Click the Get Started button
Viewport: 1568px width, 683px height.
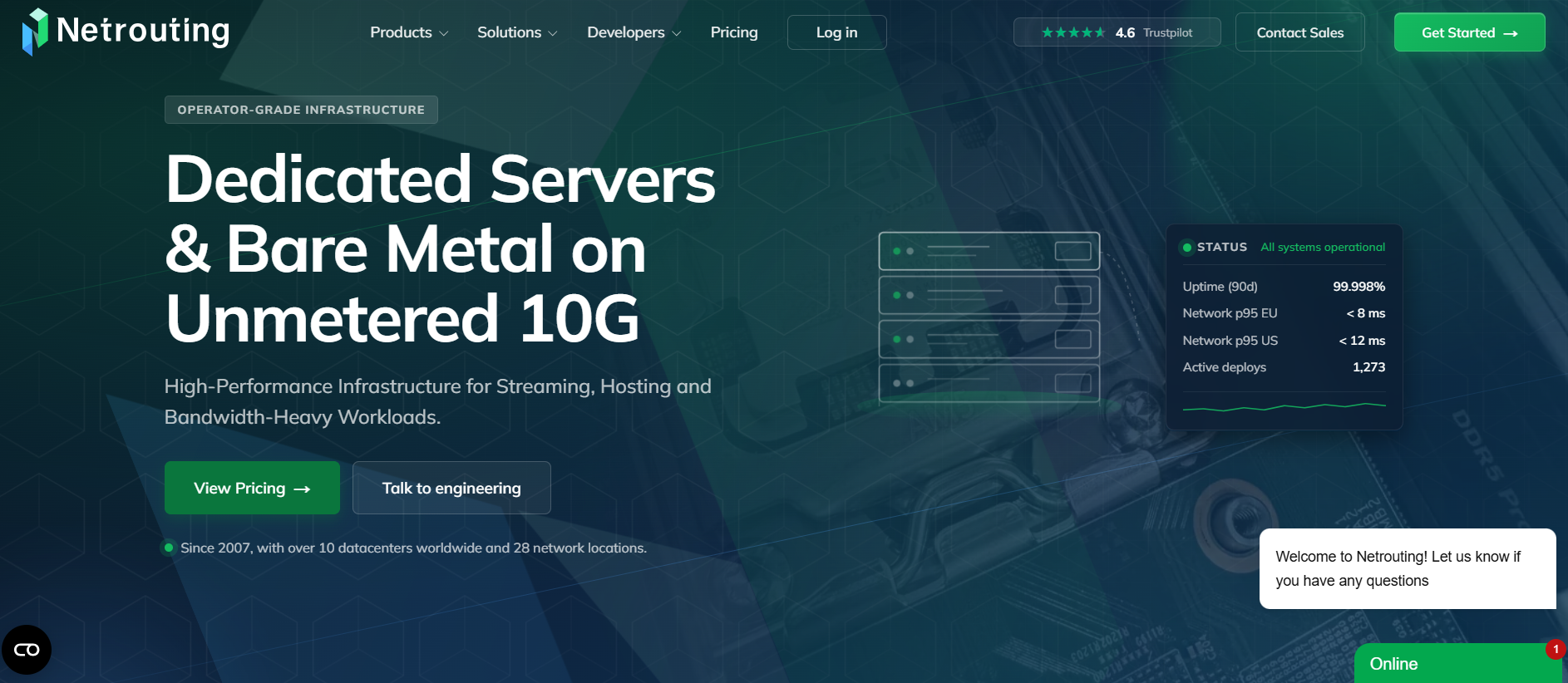pos(1469,32)
